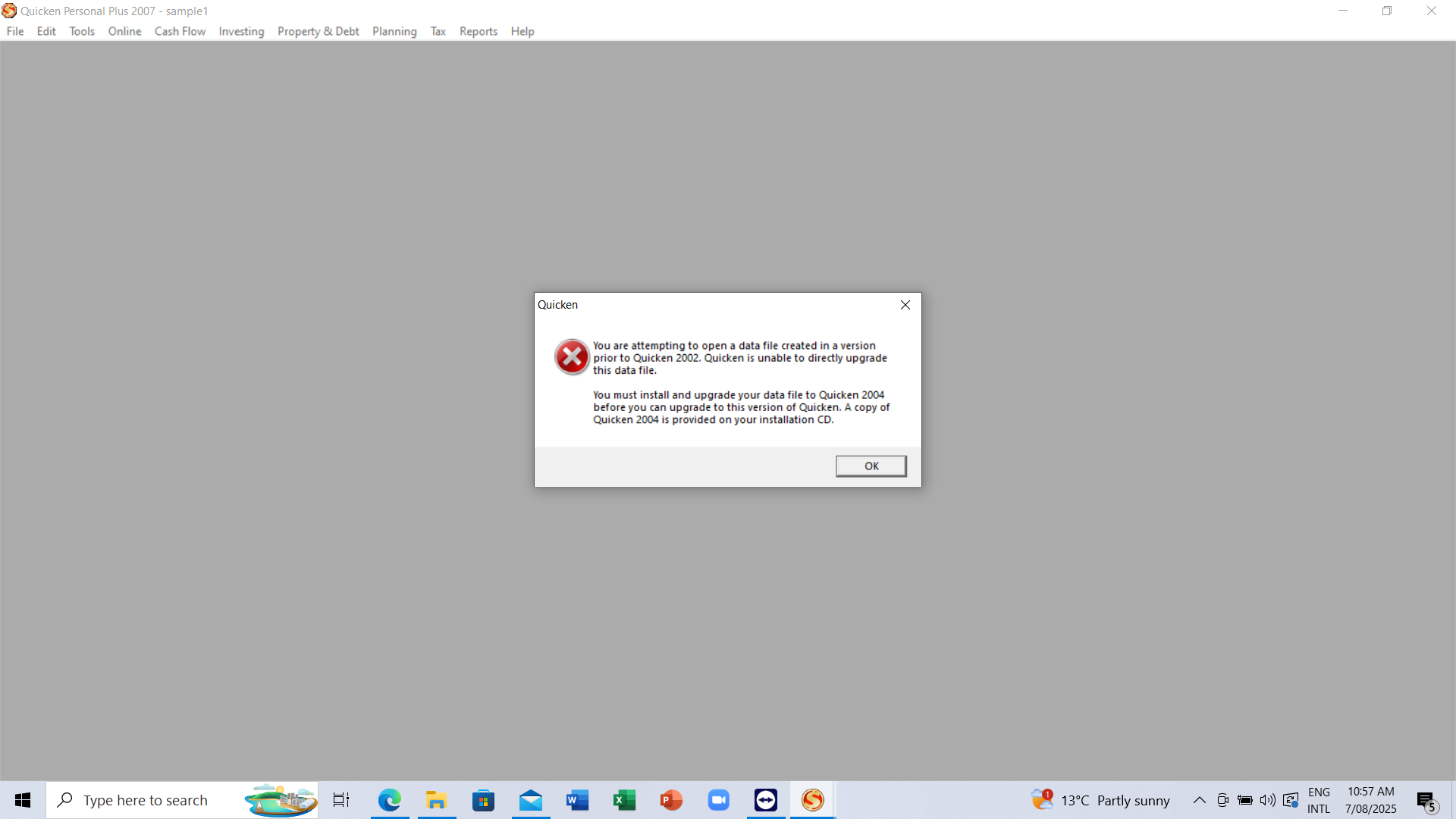Screen dimensions: 1456x819
Task: Open the Windows Start menu
Action: tap(23, 800)
